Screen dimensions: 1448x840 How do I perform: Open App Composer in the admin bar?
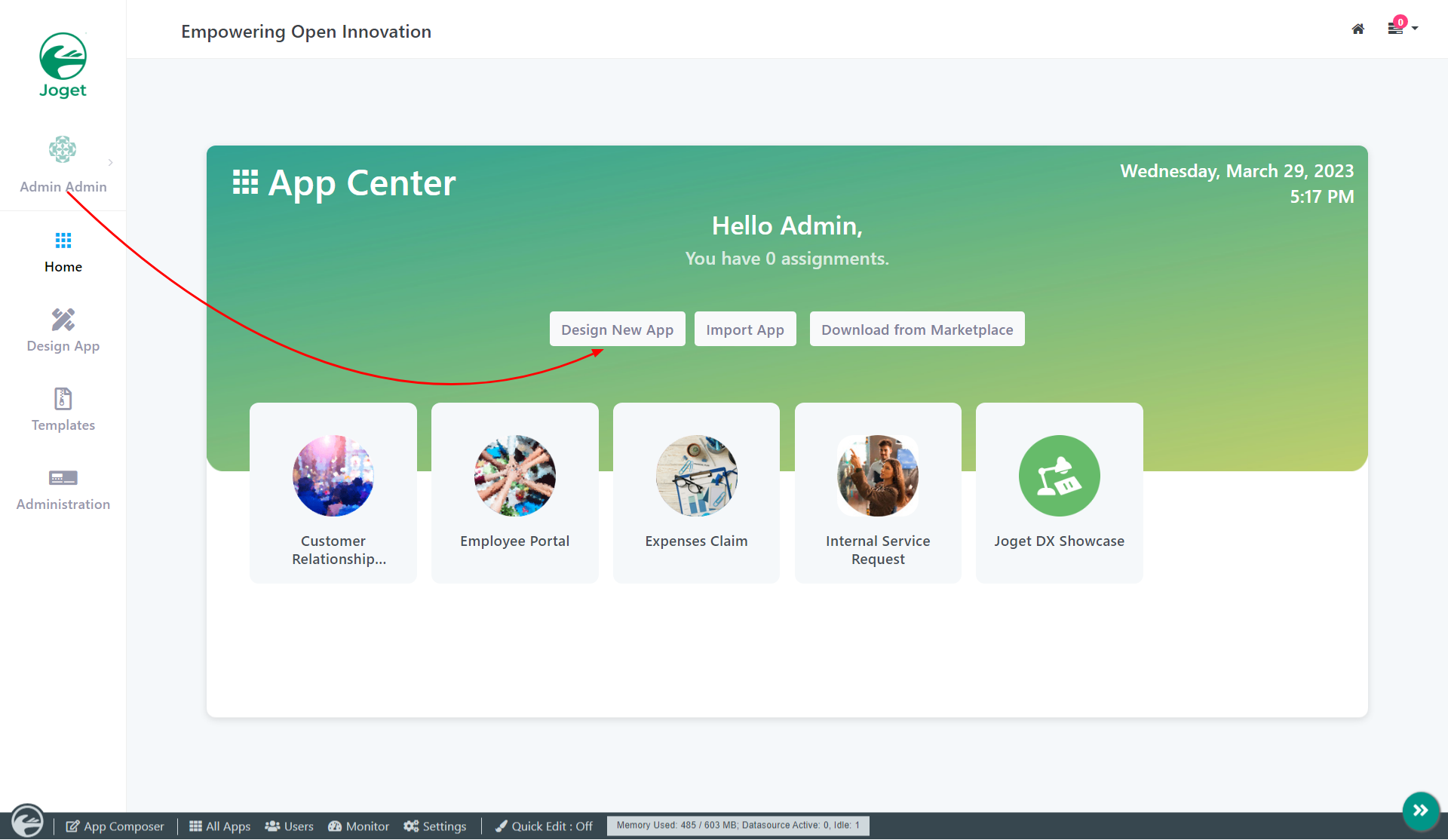click(x=115, y=826)
